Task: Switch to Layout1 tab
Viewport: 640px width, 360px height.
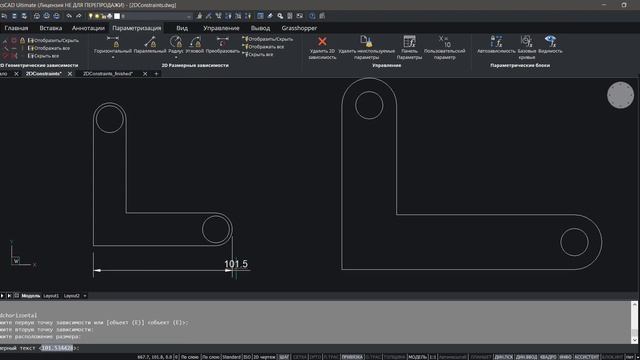Action: click(x=51, y=296)
